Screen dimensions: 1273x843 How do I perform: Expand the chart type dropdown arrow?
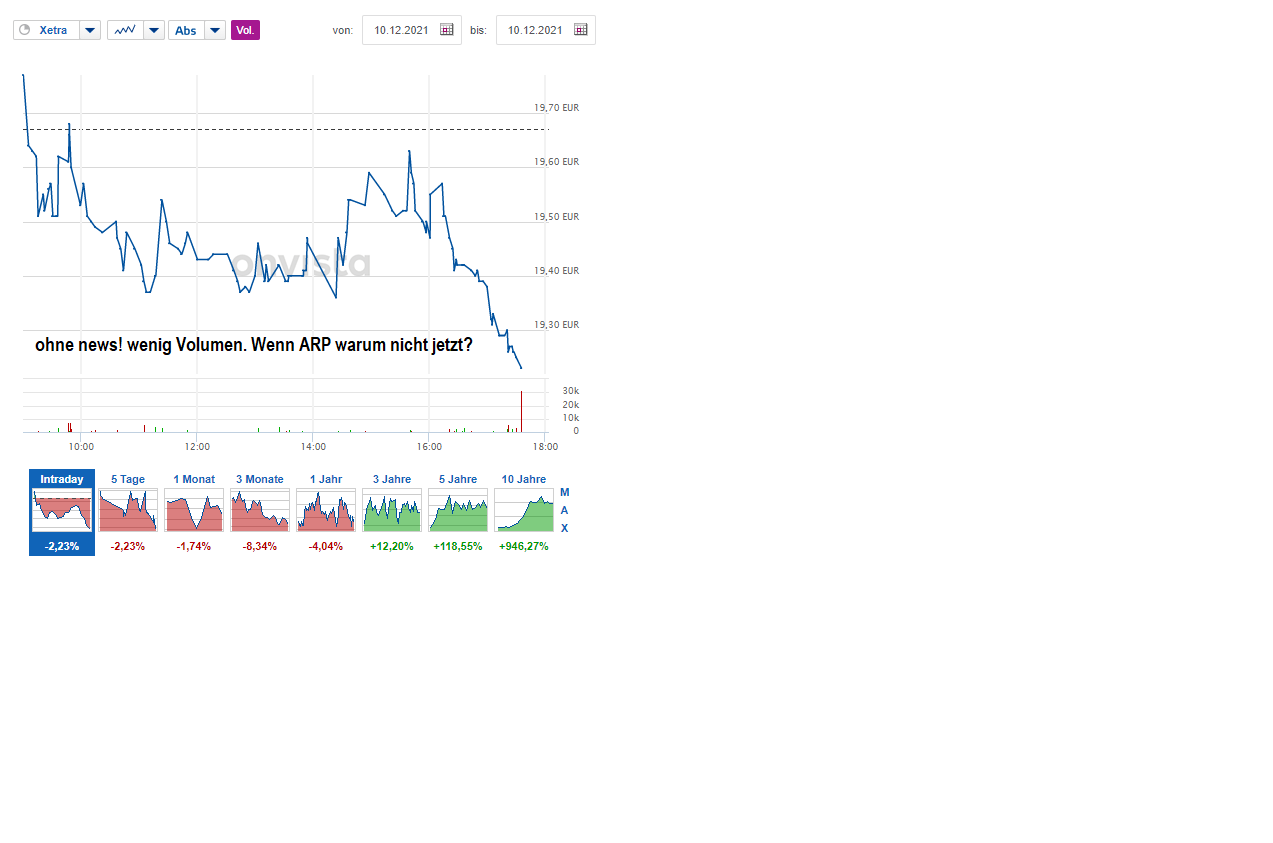pos(155,30)
